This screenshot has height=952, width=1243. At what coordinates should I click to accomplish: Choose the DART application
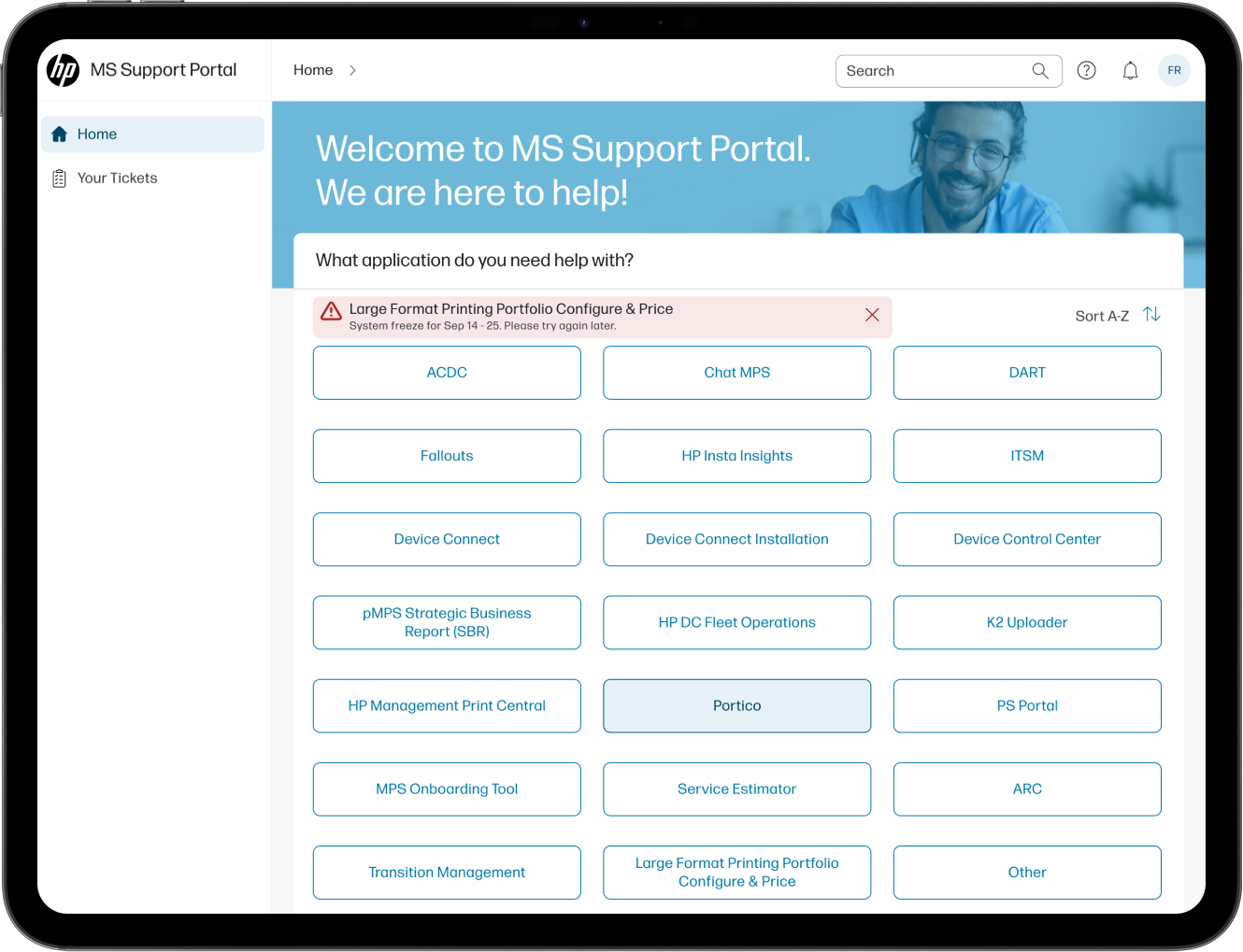tap(1027, 373)
